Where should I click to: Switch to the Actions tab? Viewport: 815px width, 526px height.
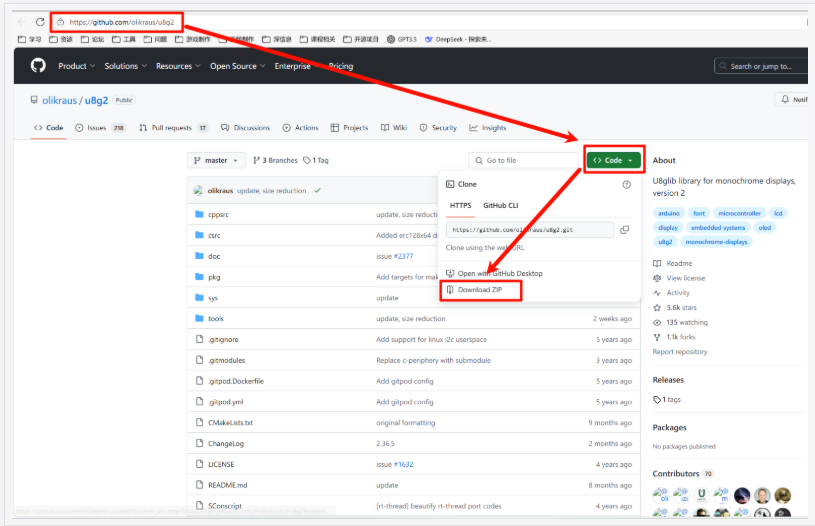pyautogui.click(x=300, y=128)
